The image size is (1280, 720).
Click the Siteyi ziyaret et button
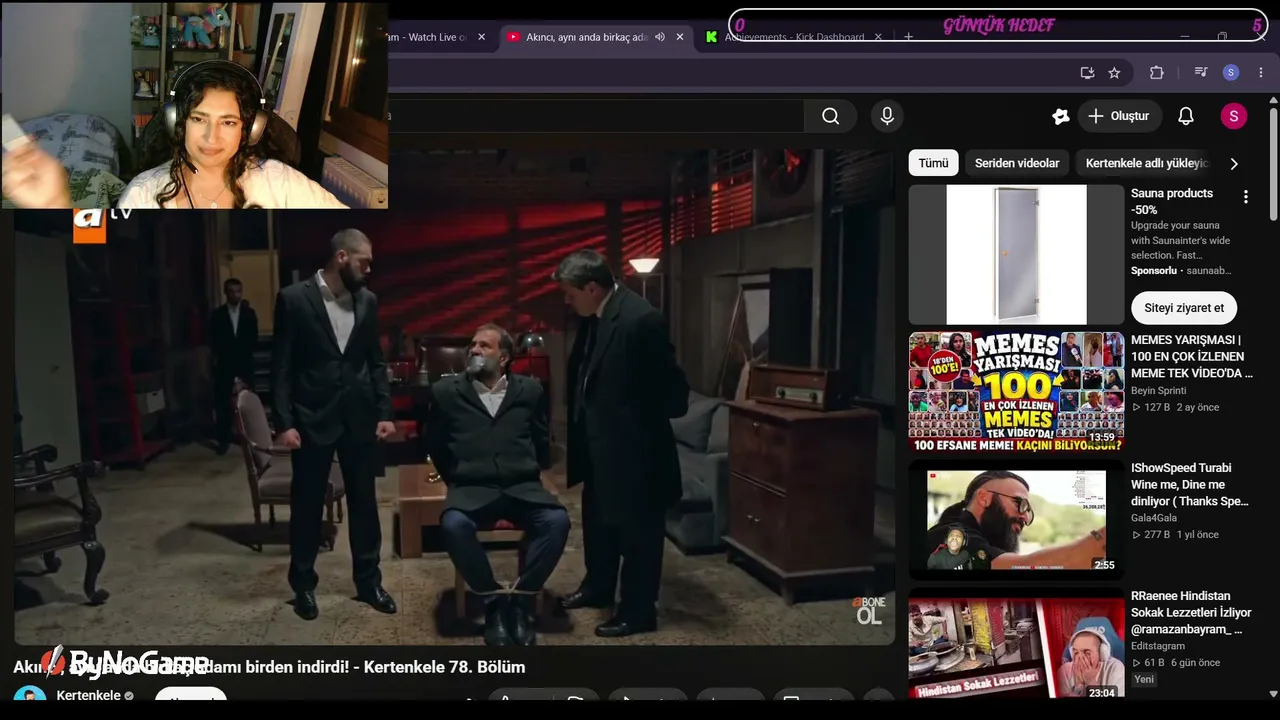1184,308
